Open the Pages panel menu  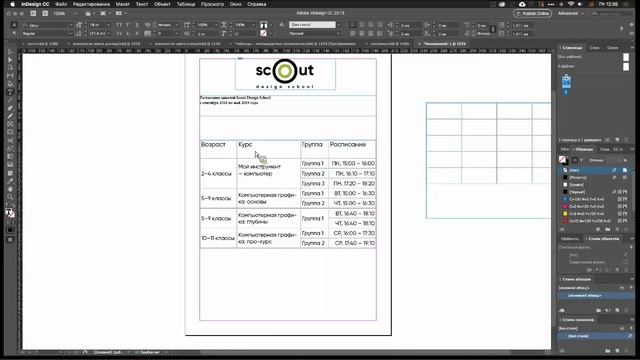click(631, 48)
